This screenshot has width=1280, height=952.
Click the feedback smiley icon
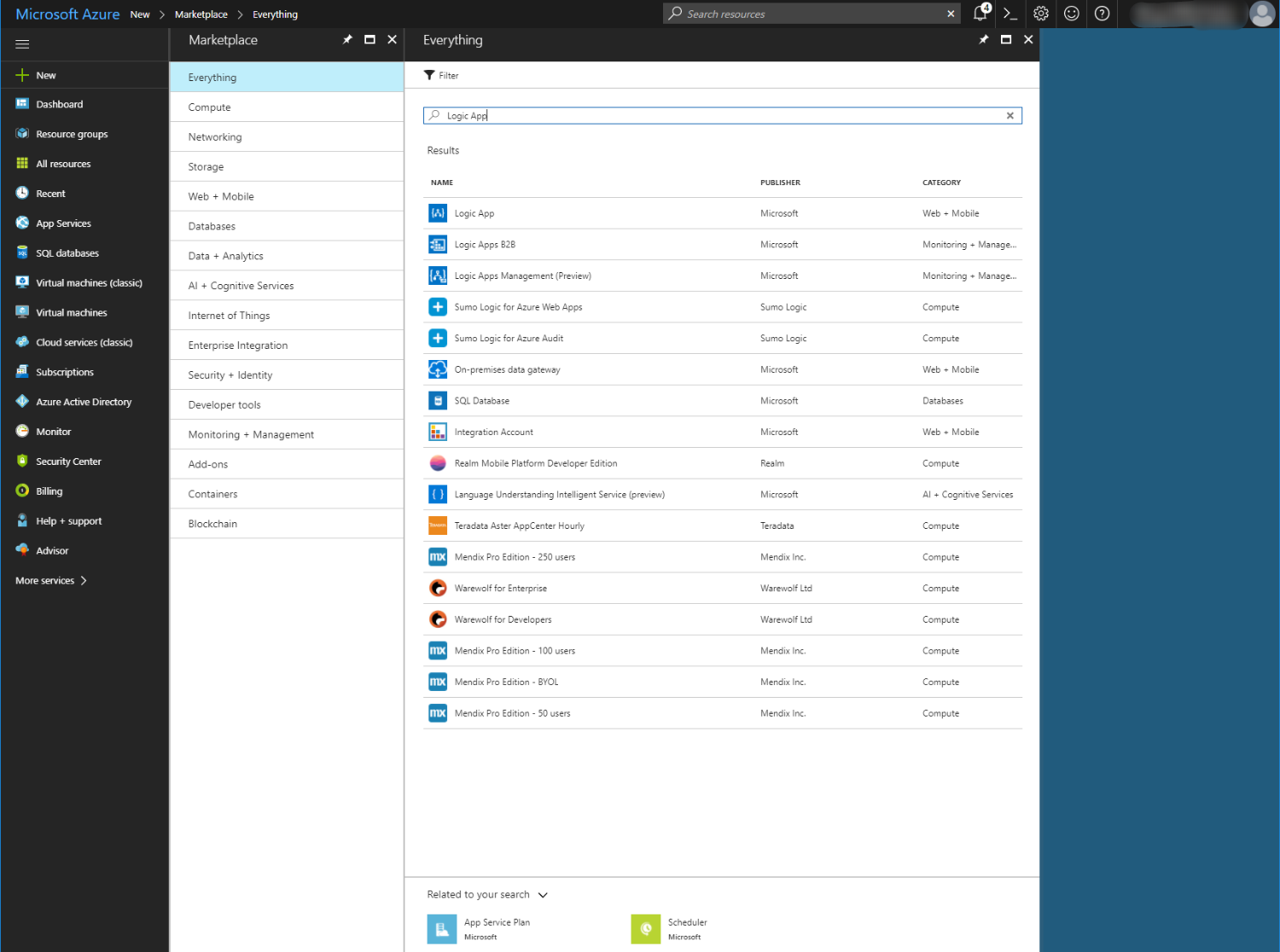point(1072,14)
